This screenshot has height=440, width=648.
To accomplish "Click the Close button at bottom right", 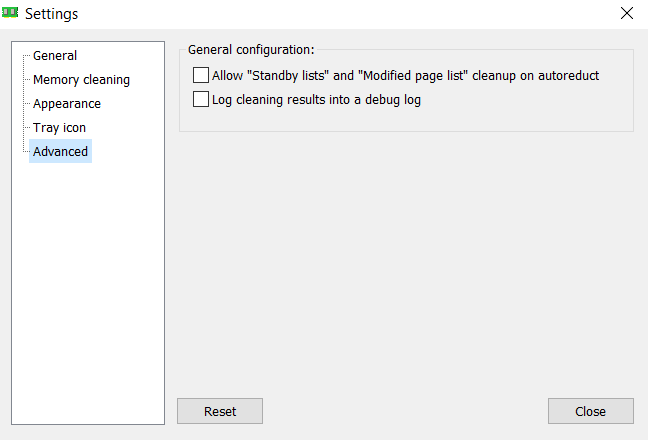I will [x=590, y=411].
